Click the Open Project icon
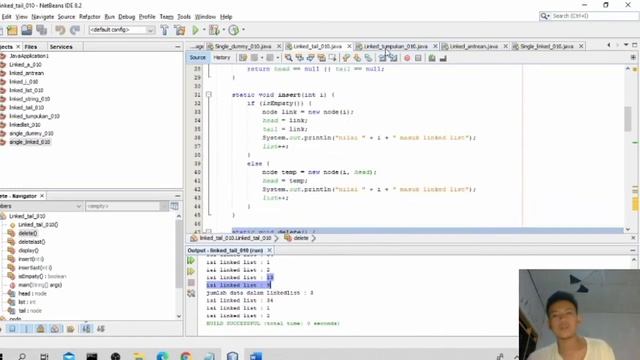The image size is (640, 360). (27, 30)
